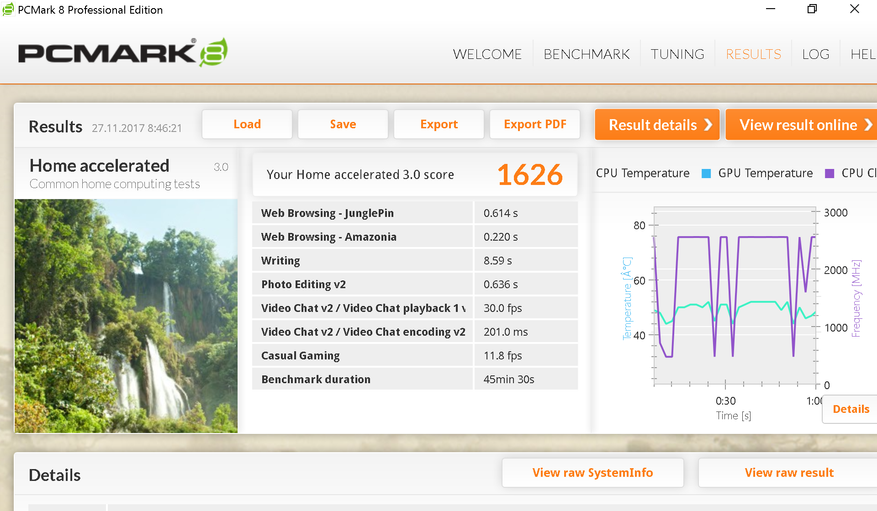877x511 pixels.
Task: Select the 'Benchmark duration' row
Action: coord(415,380)
